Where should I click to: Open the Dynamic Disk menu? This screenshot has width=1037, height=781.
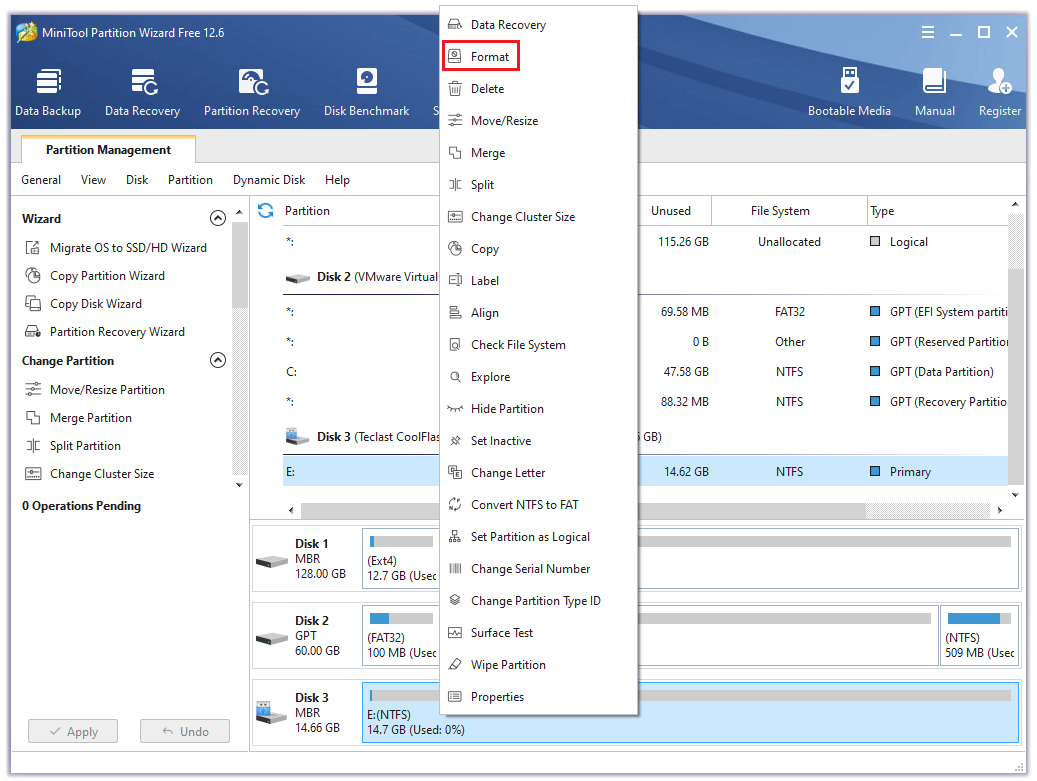(x=269, y=180)
